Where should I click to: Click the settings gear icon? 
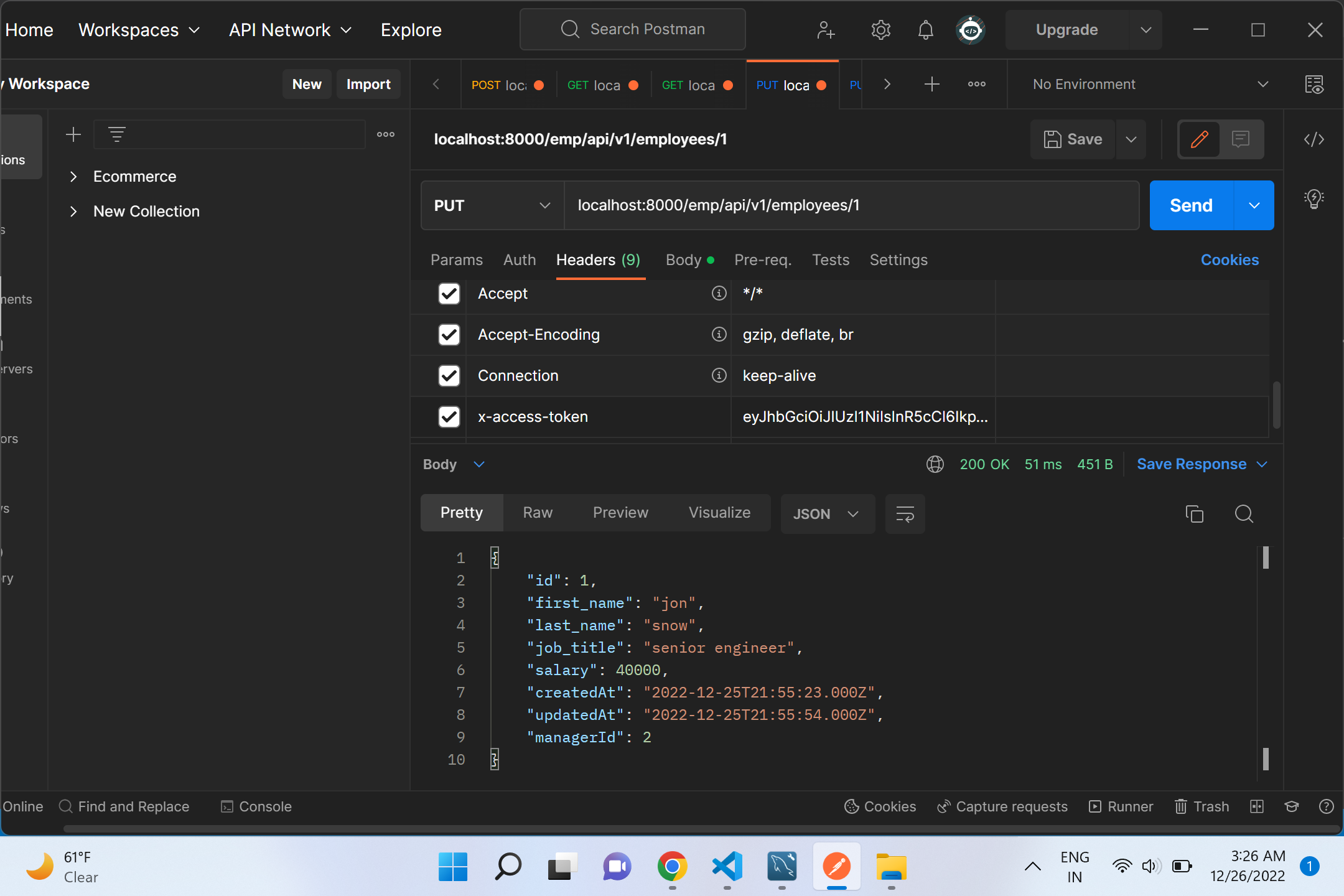click(880, 29)
